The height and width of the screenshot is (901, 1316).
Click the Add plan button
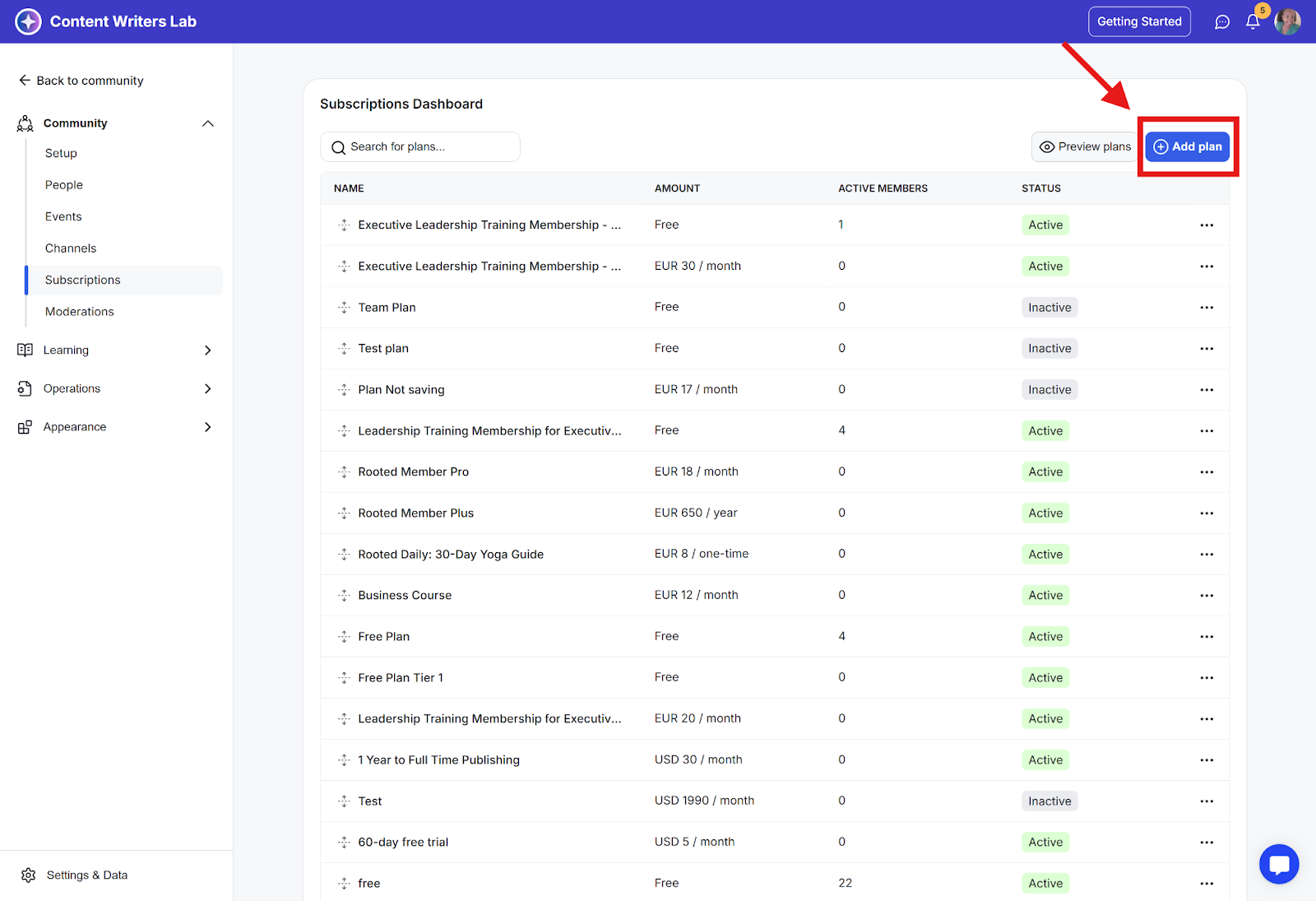coord(1188,146)
